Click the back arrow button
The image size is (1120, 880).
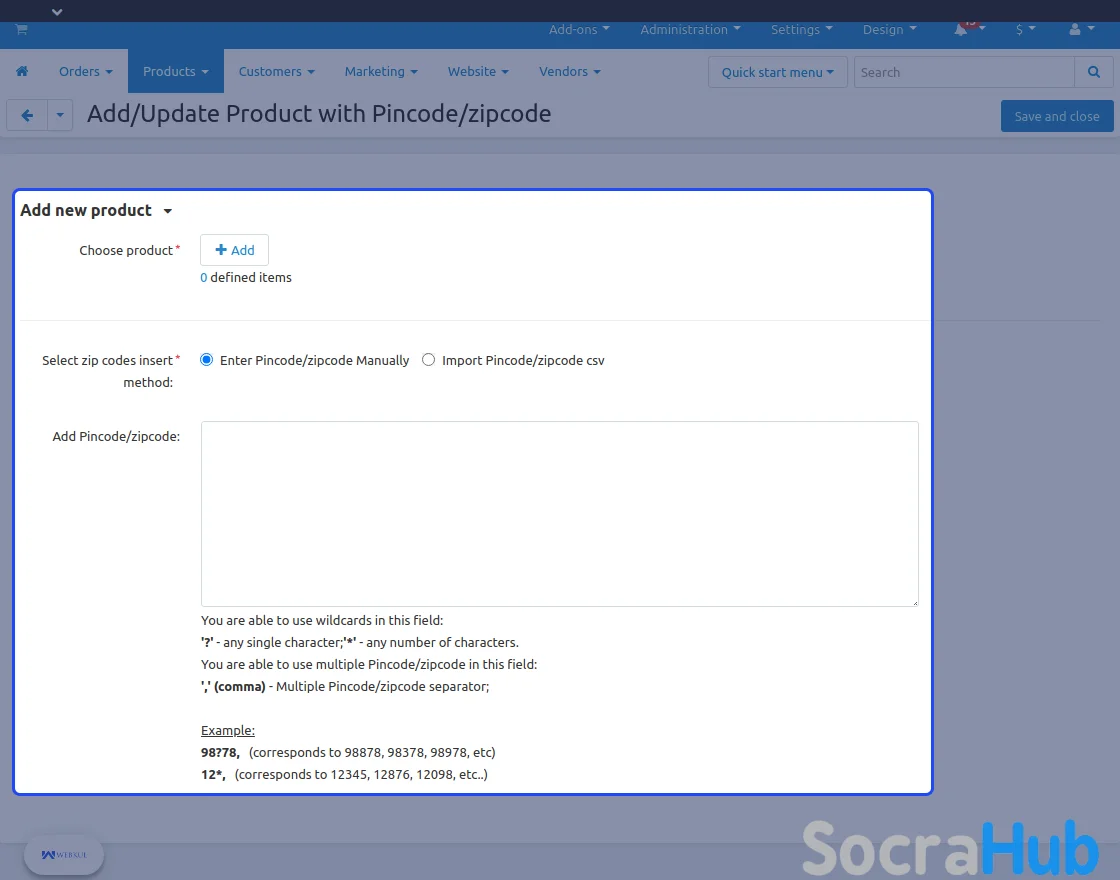[27, 116]
